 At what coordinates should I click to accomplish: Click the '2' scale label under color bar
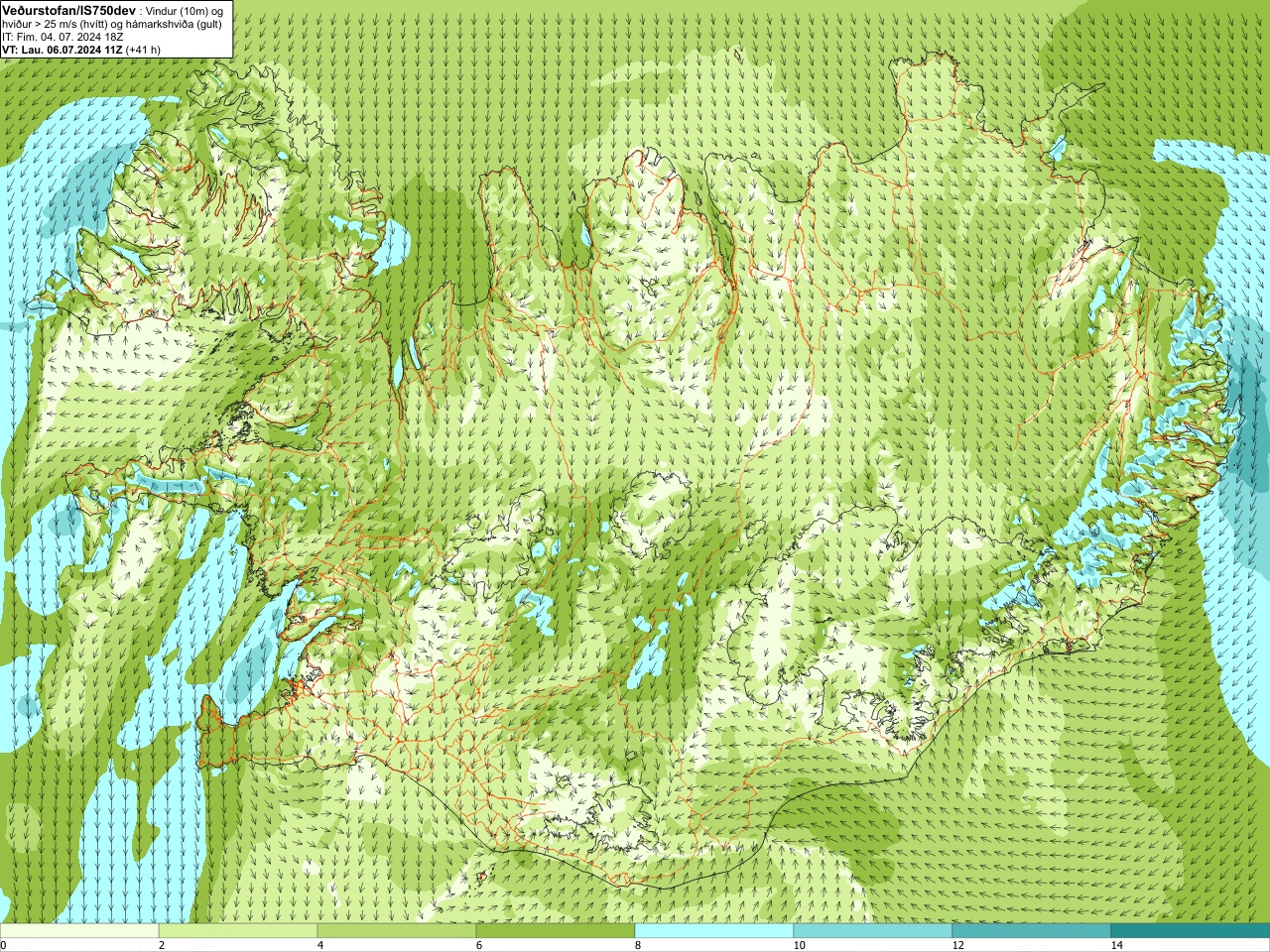click(162, 945)
